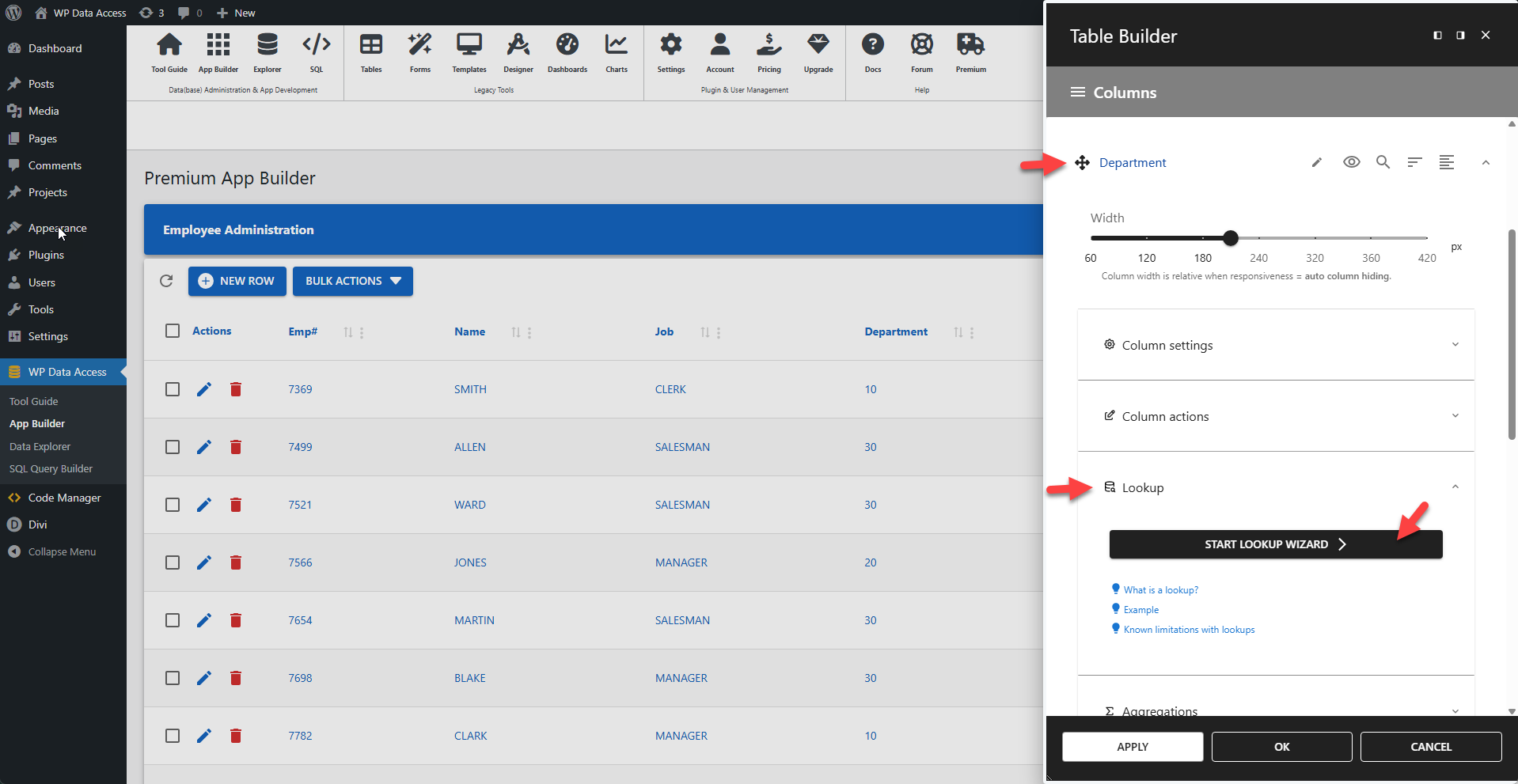
Task: Open search settings for Department column
Action: point(1383,162)
